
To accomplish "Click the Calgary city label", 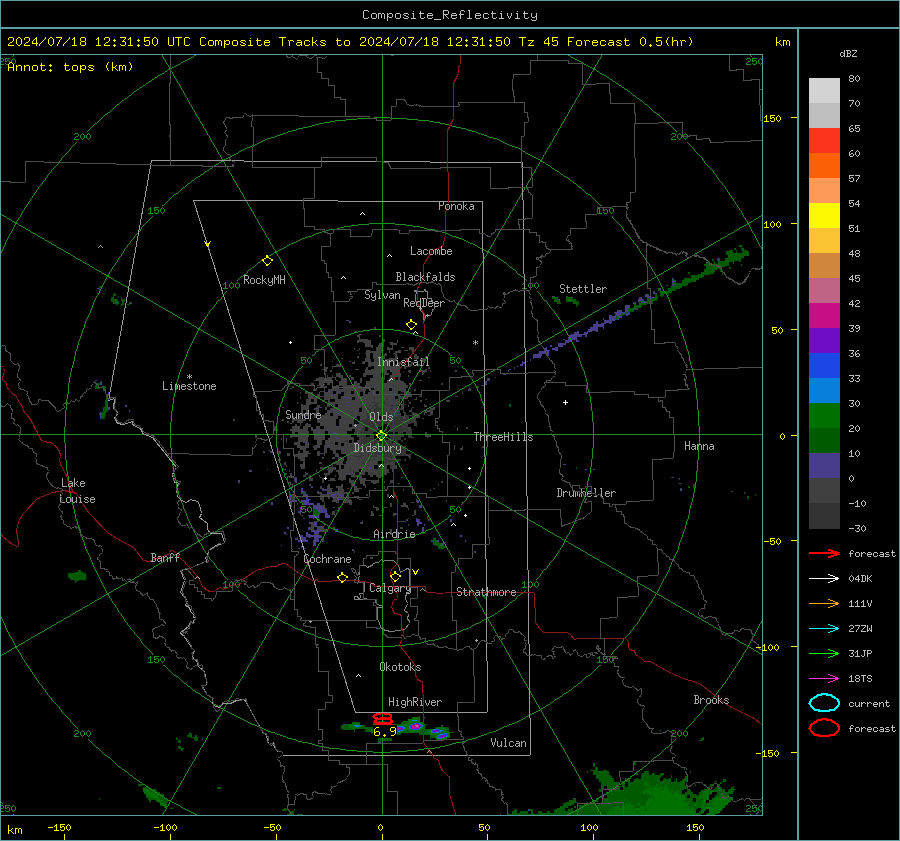I will (x=390, y=588).
